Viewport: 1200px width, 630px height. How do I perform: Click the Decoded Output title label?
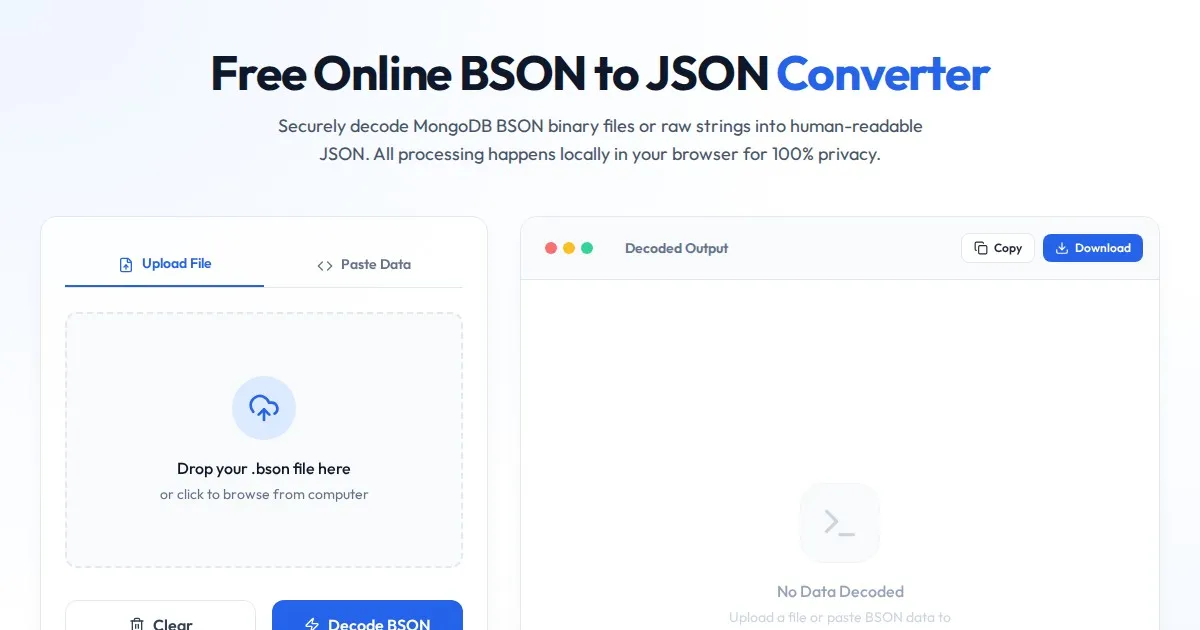pyautogui.click(x=676, y=248)
